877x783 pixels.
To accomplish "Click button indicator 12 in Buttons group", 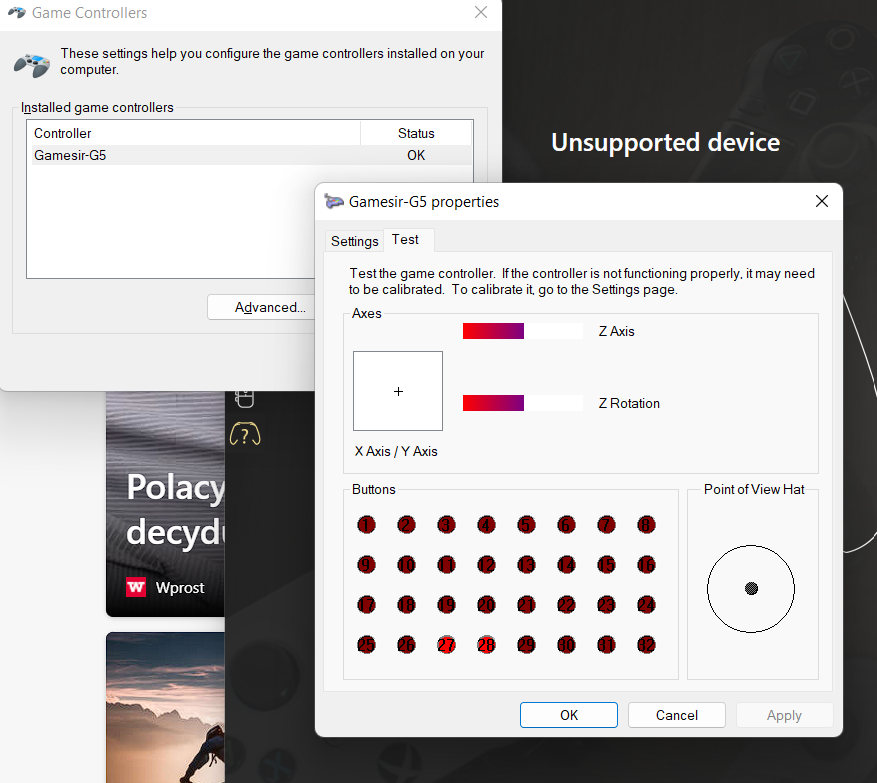I will point(486,565).
